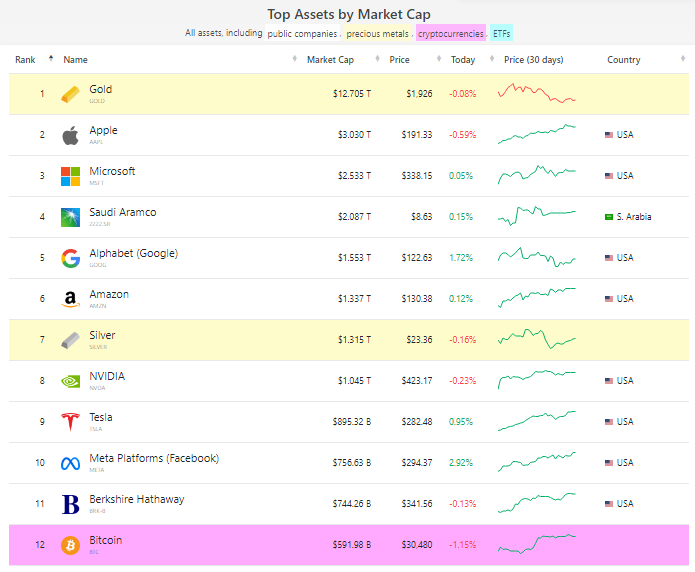Open the Apple company page
The image size is (695, 572).
103,130
